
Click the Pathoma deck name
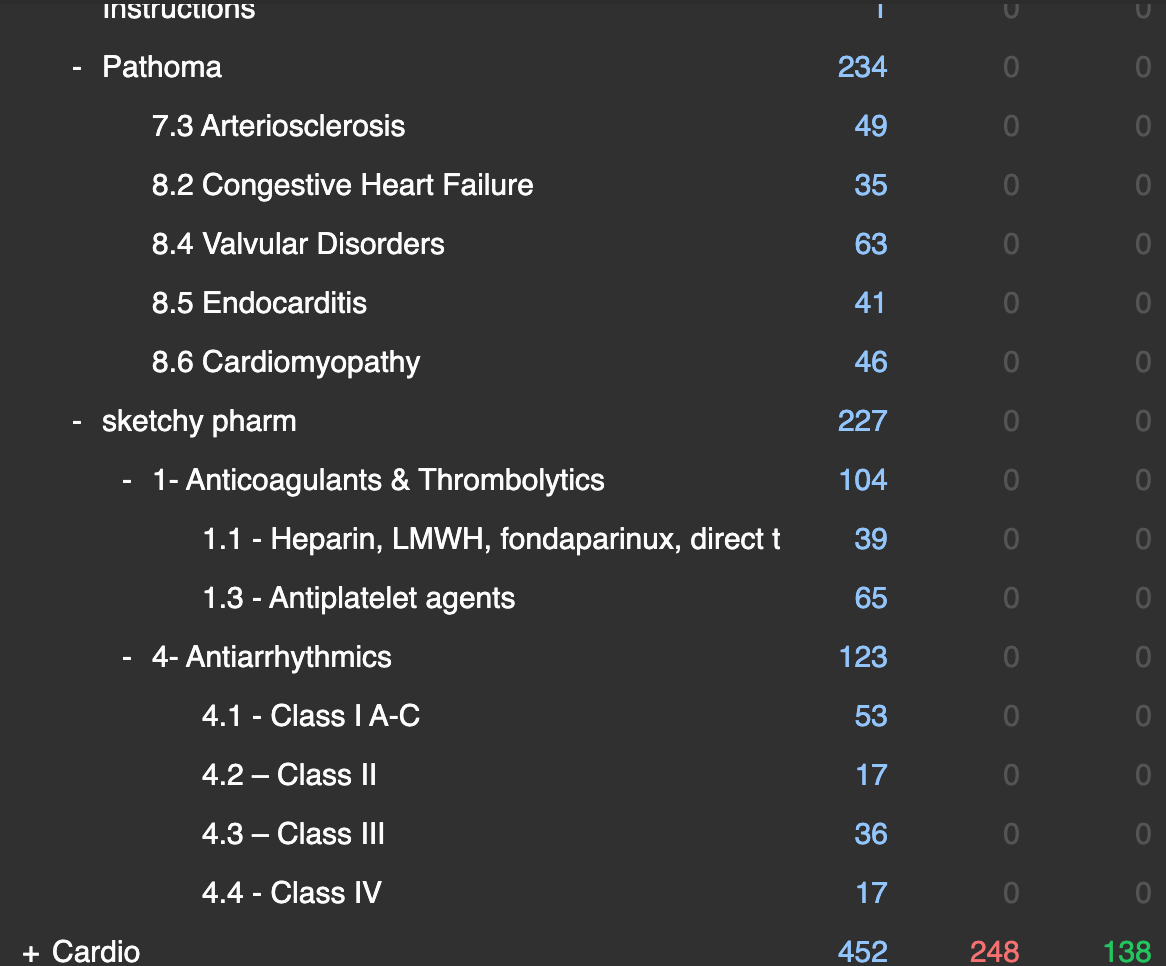pyautogui.click(x=162, y=68)
